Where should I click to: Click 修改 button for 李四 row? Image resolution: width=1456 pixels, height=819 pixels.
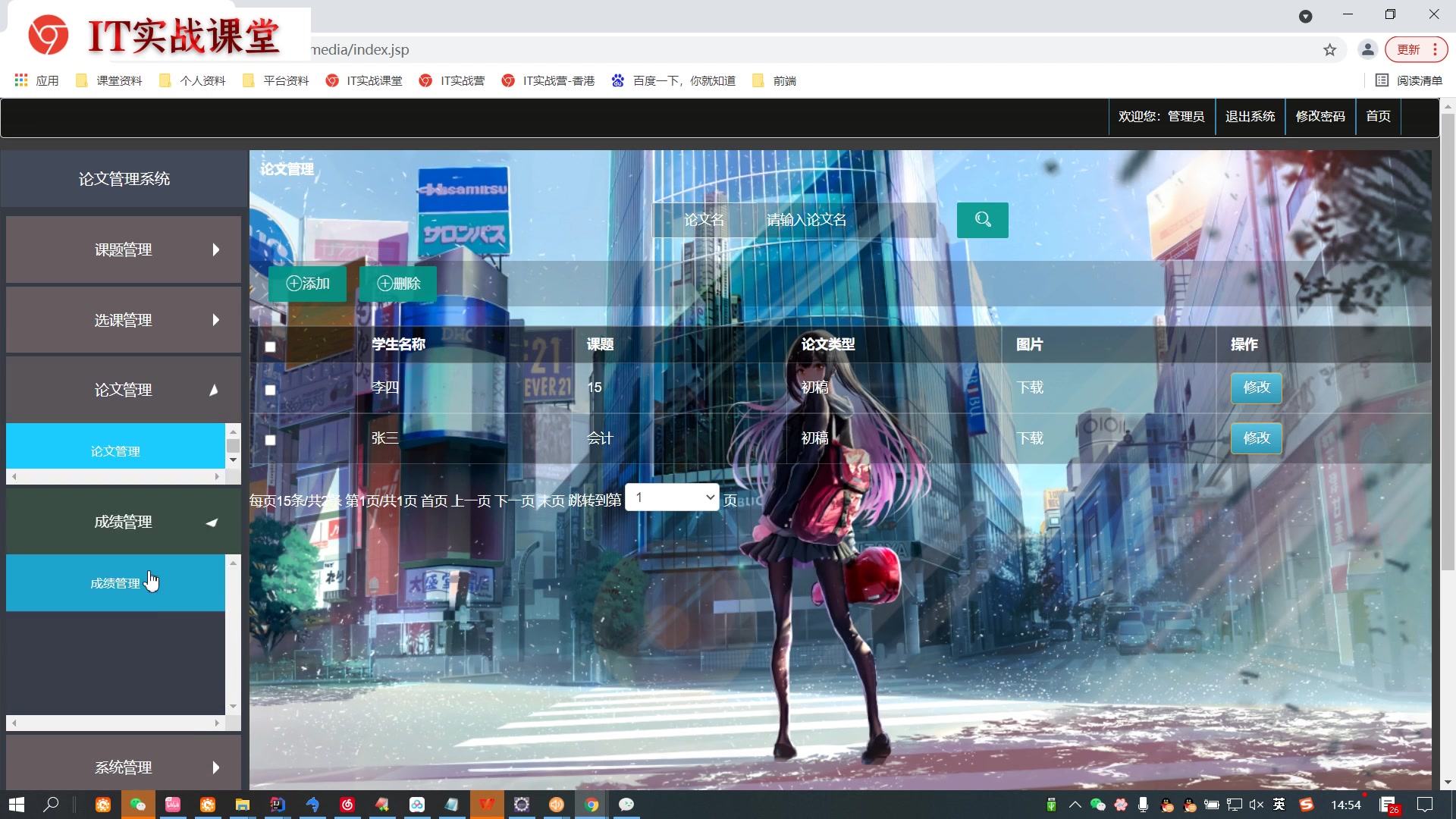tap(1256, 388)
